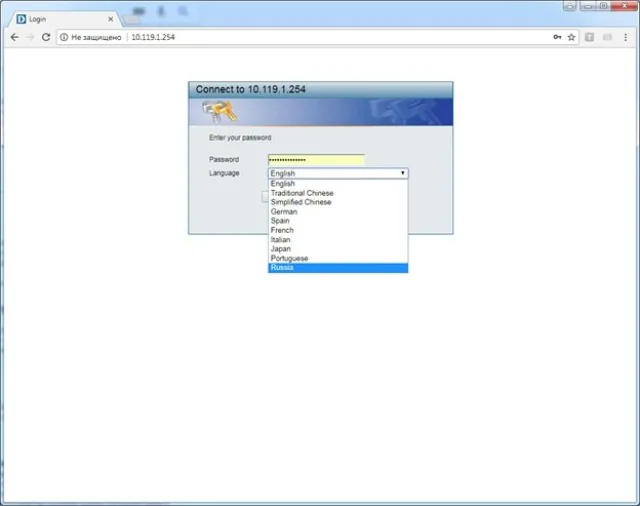Viewport: 640px width, 506px height.
Task: Choose Simplified Chinese from the list
Action: coord(338,202)
